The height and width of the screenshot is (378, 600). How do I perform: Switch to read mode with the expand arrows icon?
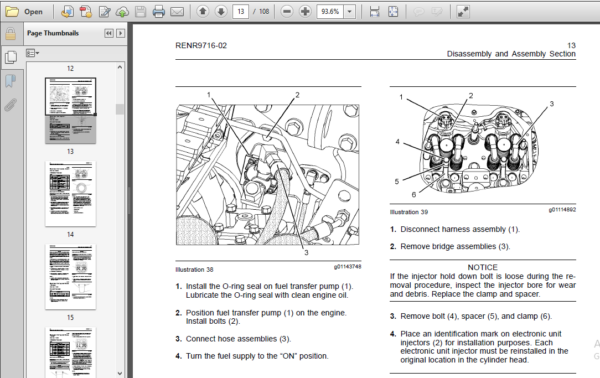[x=463, y=12]
